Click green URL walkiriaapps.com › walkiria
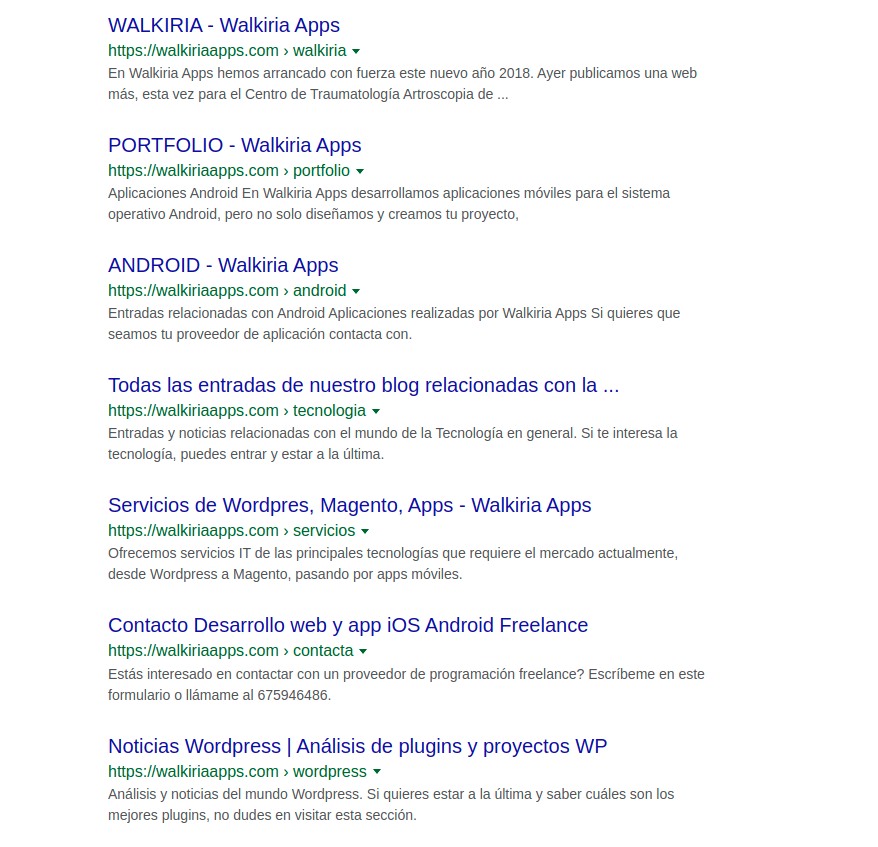This screenshot has height=847, width=878. (227, 50)
